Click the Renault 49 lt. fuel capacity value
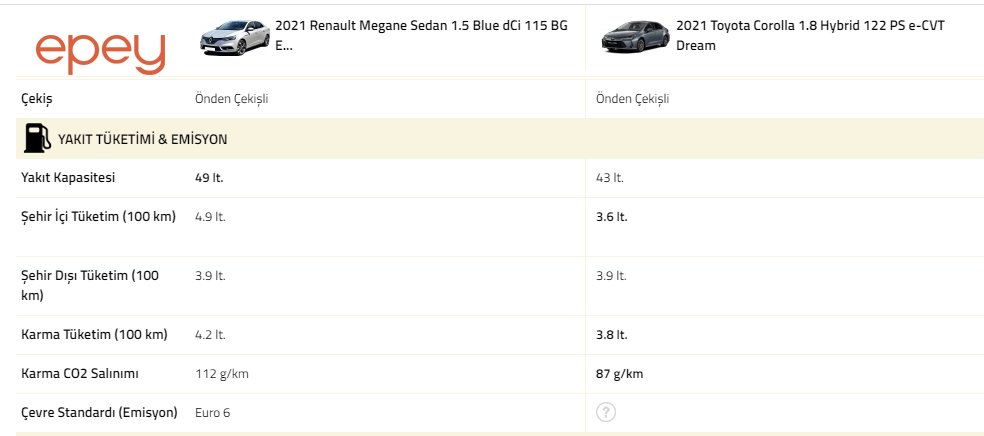Image resolution: width=984 pixels, height=436 pixels. [x=209, y=178]
